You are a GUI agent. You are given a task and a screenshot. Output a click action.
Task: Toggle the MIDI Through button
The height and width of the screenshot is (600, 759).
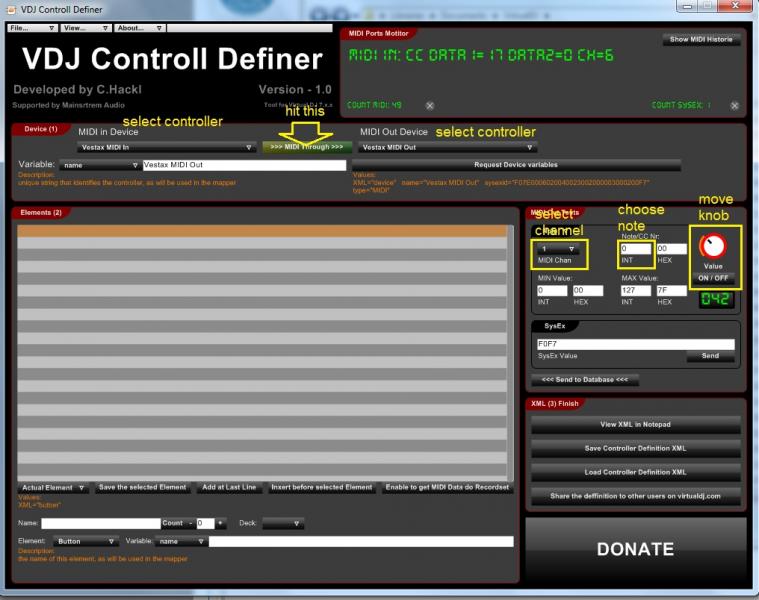[306, 147]
